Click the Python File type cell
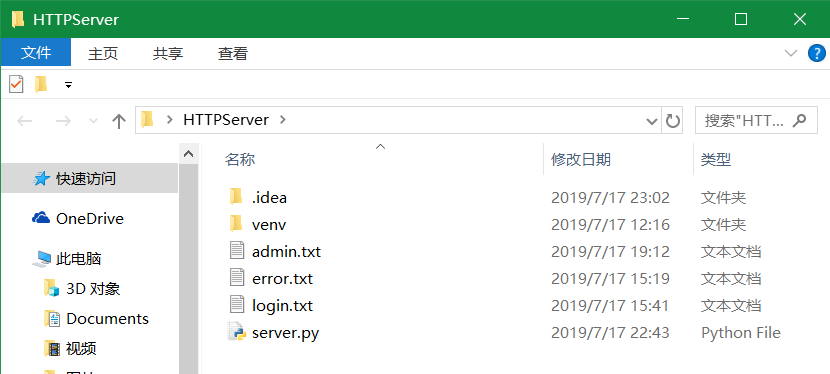 click(741, 333)
